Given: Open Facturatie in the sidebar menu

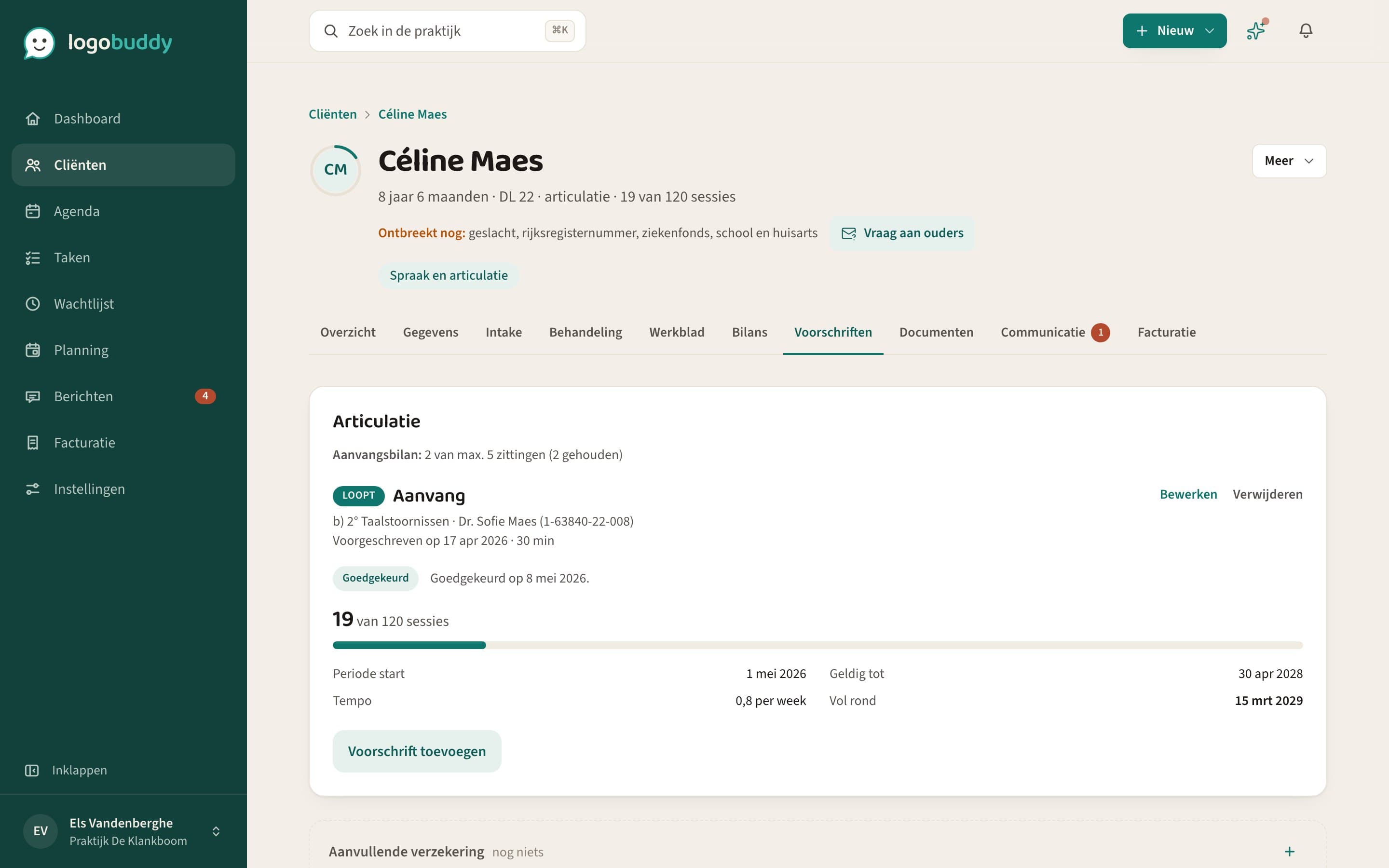Looking at the screenshot, I should coord(123,443).
